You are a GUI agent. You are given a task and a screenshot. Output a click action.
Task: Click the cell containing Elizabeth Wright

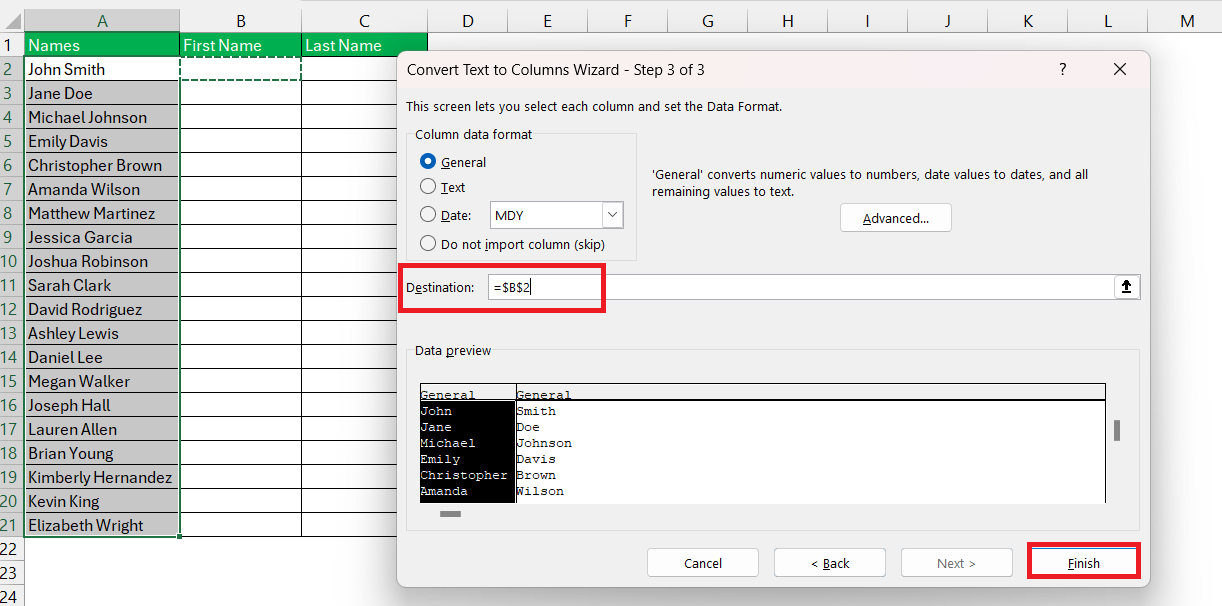pyautogui.click(x=102, y=525)
